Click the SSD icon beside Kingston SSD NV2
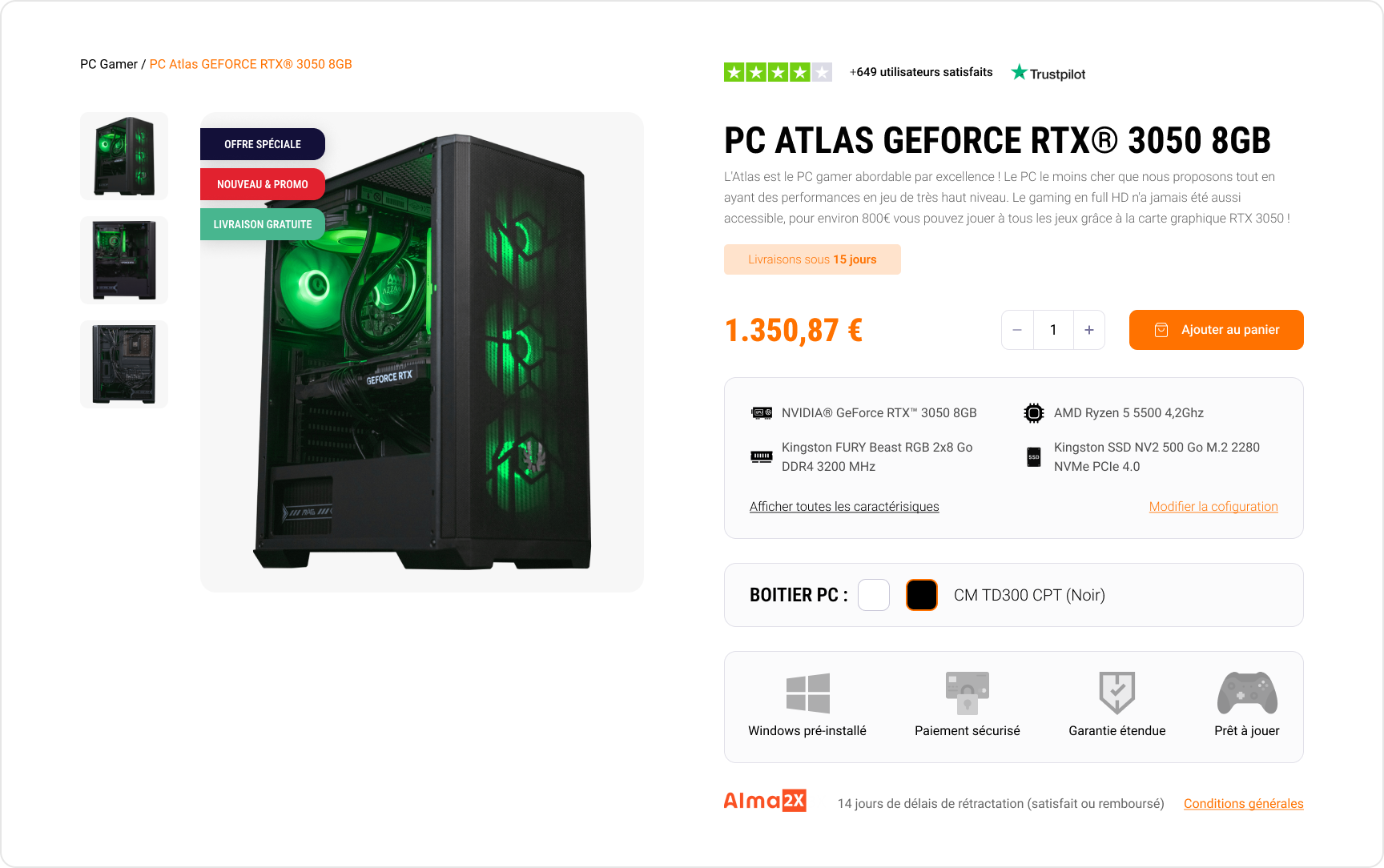The height and width of the screenshot is (868, 1384). click(x=1034, y=457)
